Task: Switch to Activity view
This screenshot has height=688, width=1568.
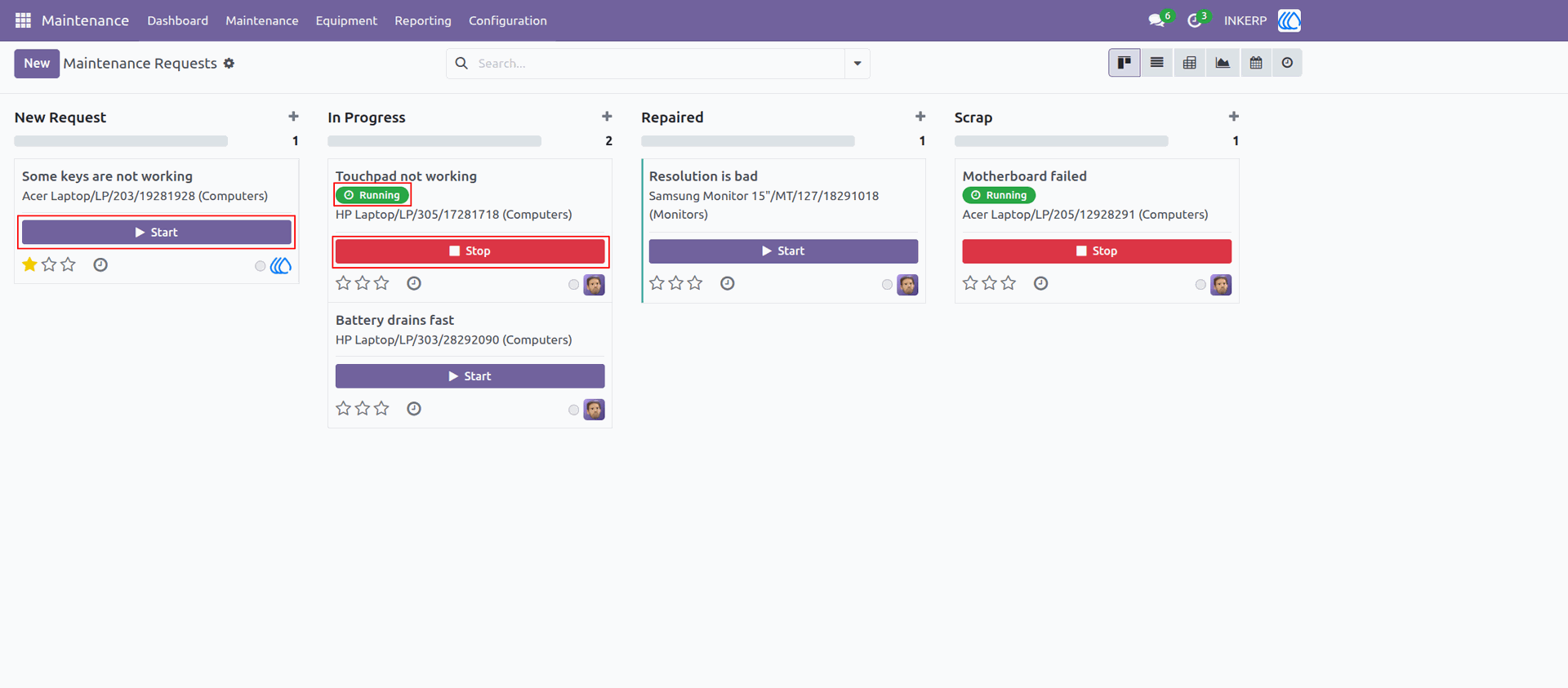Action: [x=1287, y=63]
